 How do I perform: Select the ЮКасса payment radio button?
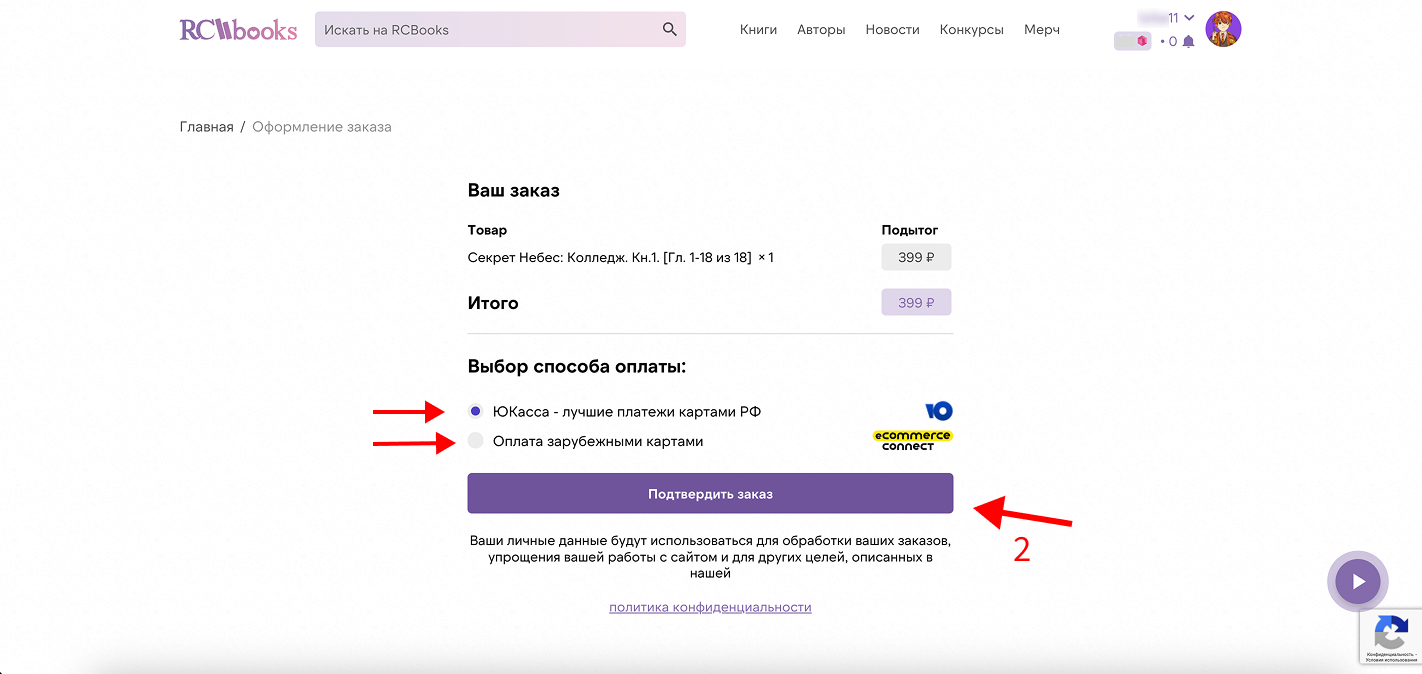tap(476, 411)
